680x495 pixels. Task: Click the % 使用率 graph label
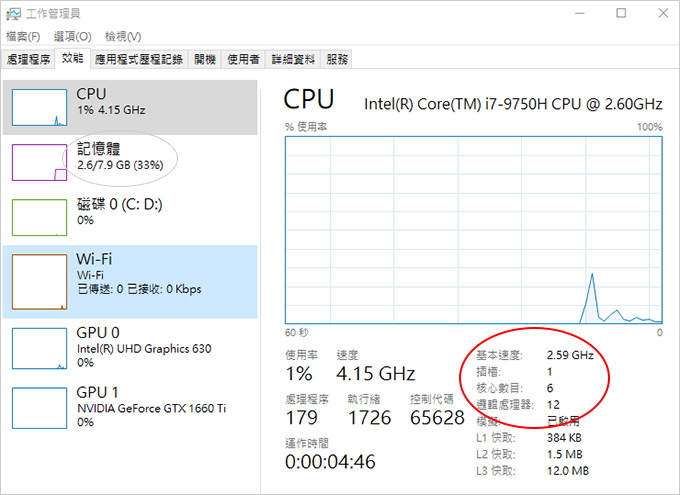(306, 127)
